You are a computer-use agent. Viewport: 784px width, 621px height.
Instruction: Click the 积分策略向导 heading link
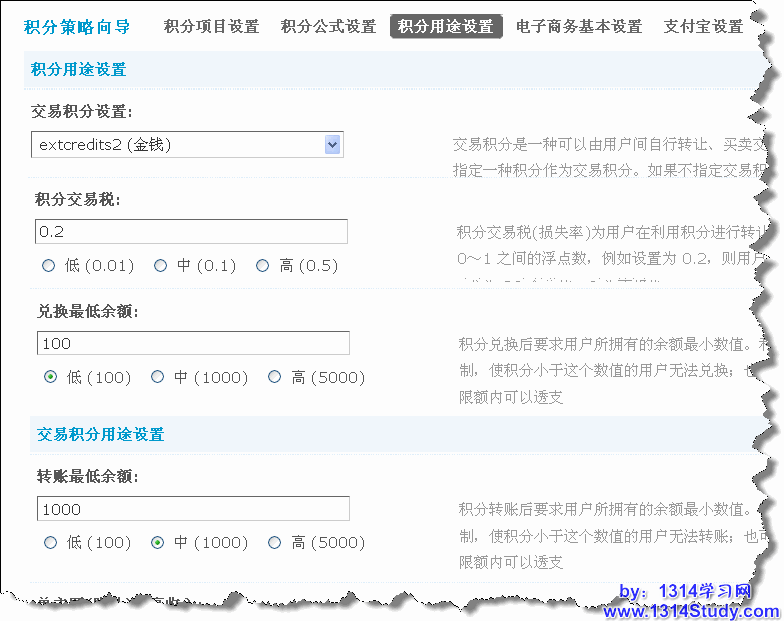click(x=77, y=27)
